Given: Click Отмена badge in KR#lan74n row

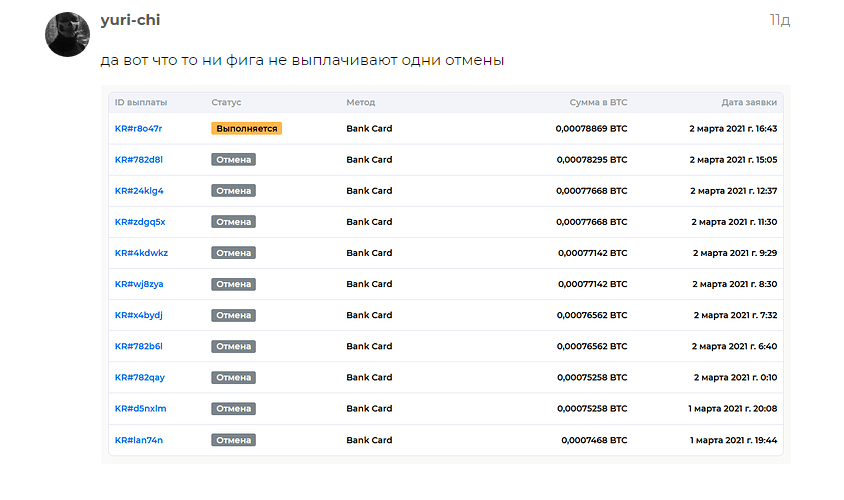Looking at the screenshot, I should coord(234,440).
